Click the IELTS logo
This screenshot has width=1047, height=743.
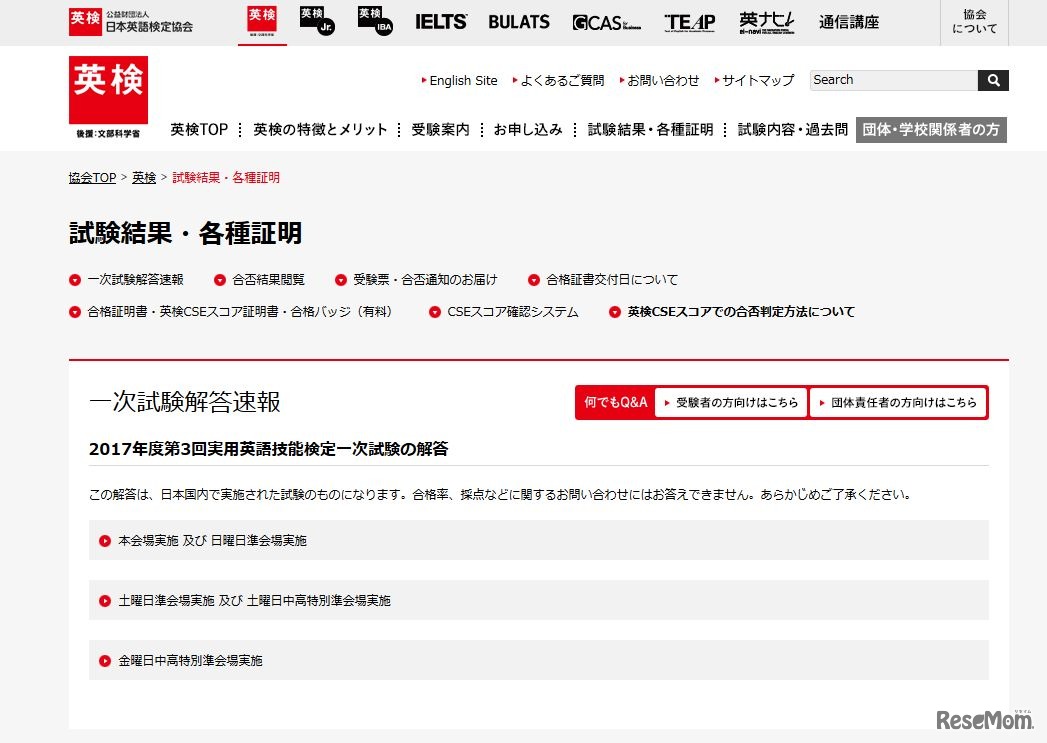(440, 22)
